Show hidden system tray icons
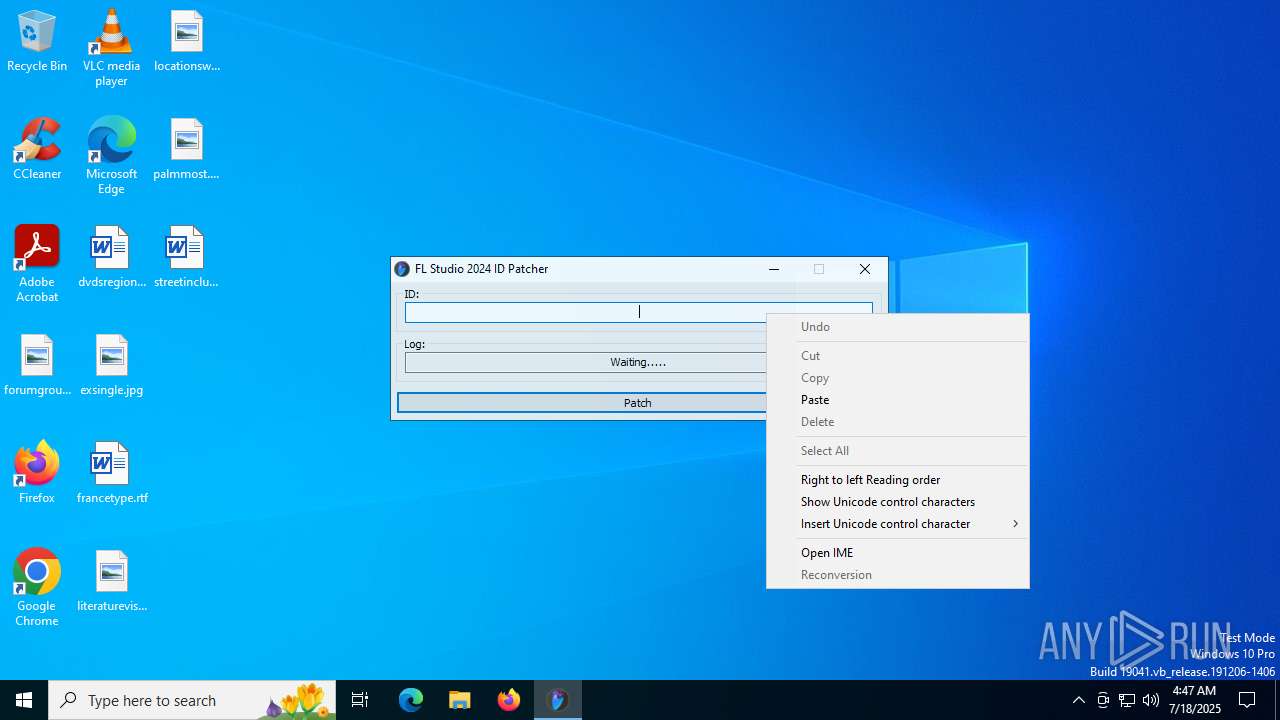The width and height of the screenshot is (1280, 720). [1078, 700]
